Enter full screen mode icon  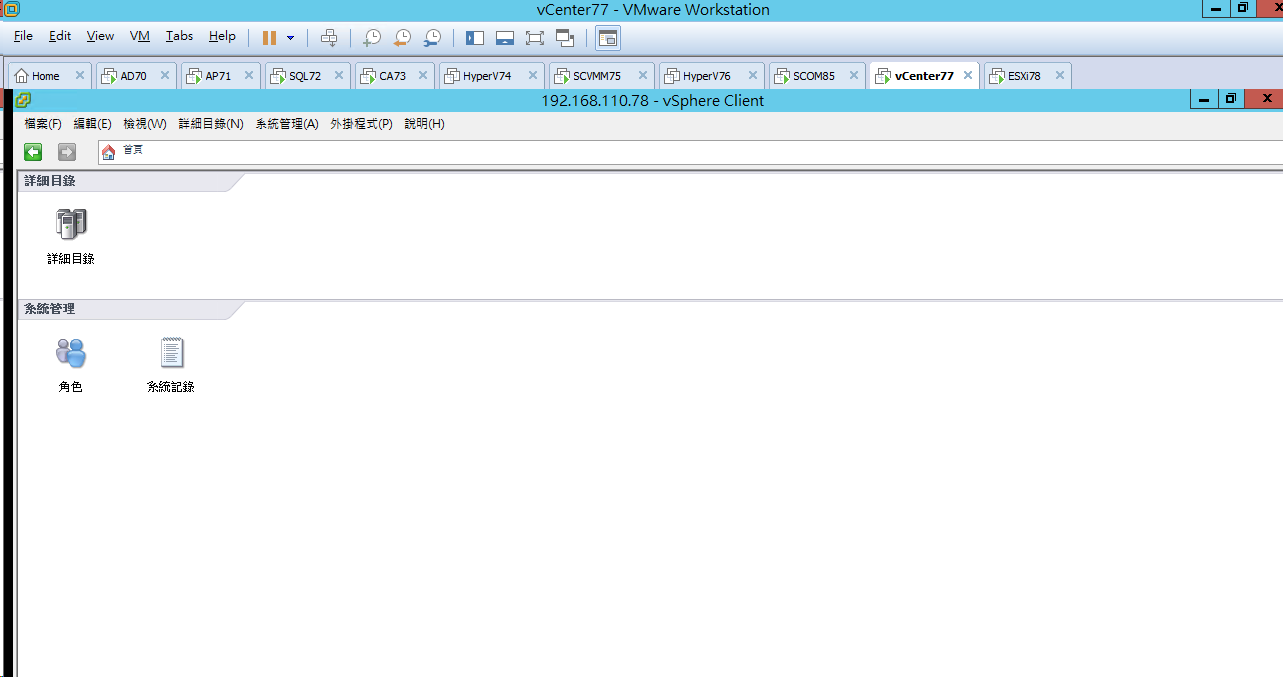pyautogui.click(x=535, y=38)
